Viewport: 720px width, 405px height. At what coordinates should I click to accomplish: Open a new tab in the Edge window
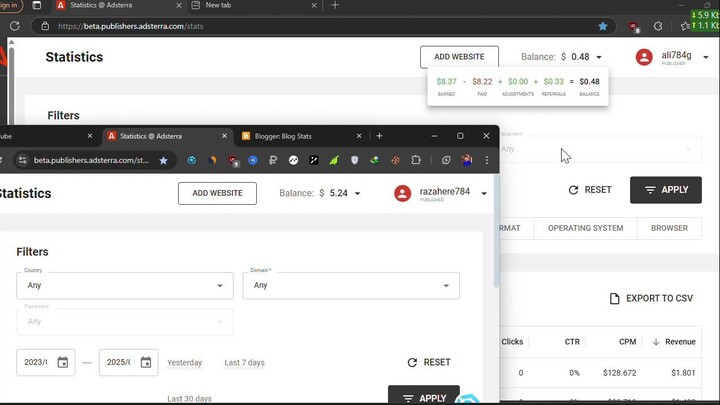click(x=335, y=5)
